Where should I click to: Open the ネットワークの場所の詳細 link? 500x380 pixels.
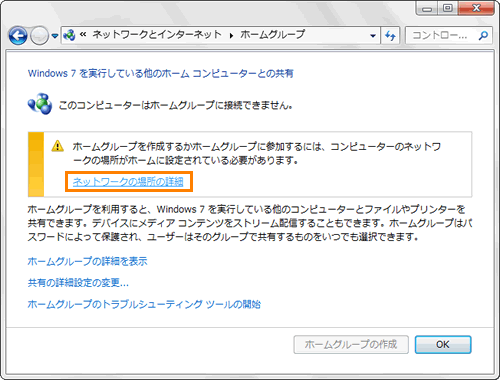(128, 181)
